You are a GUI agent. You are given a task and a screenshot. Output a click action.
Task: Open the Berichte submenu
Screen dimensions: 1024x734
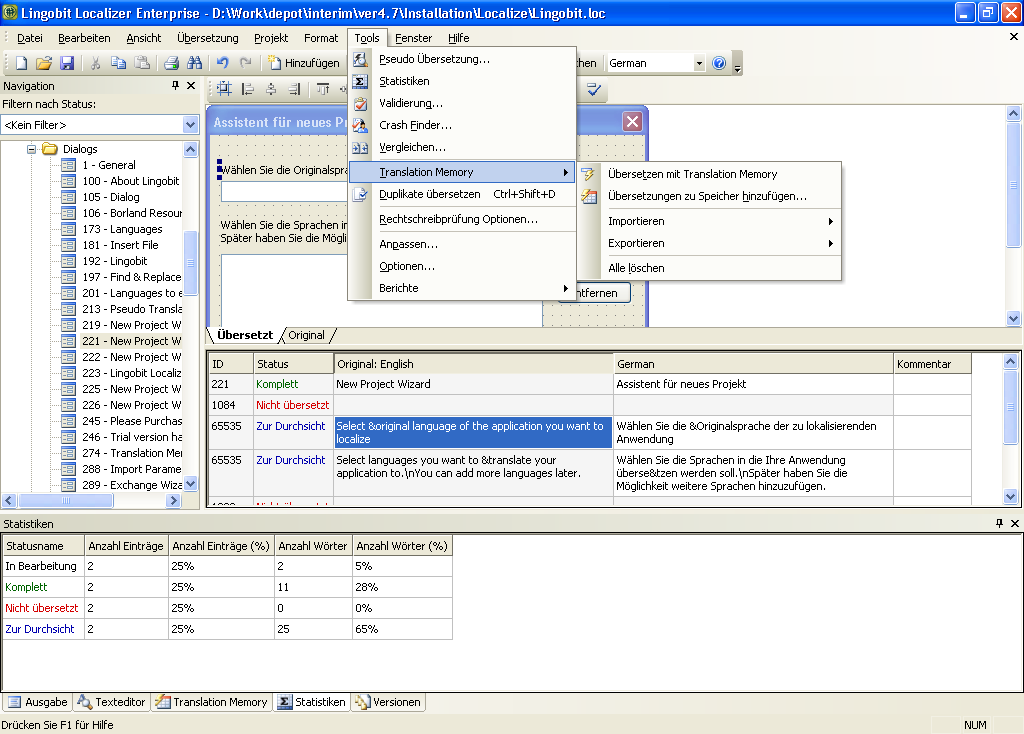462,288
